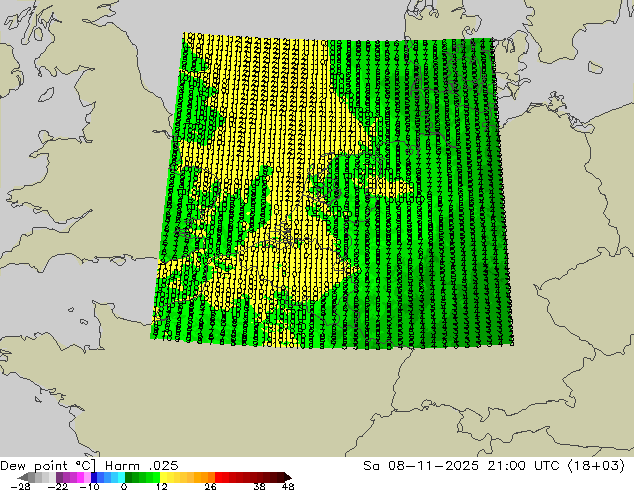Click the 12 legend label
The width and height of the screenshot is (634, 490).
click(162, 486)
